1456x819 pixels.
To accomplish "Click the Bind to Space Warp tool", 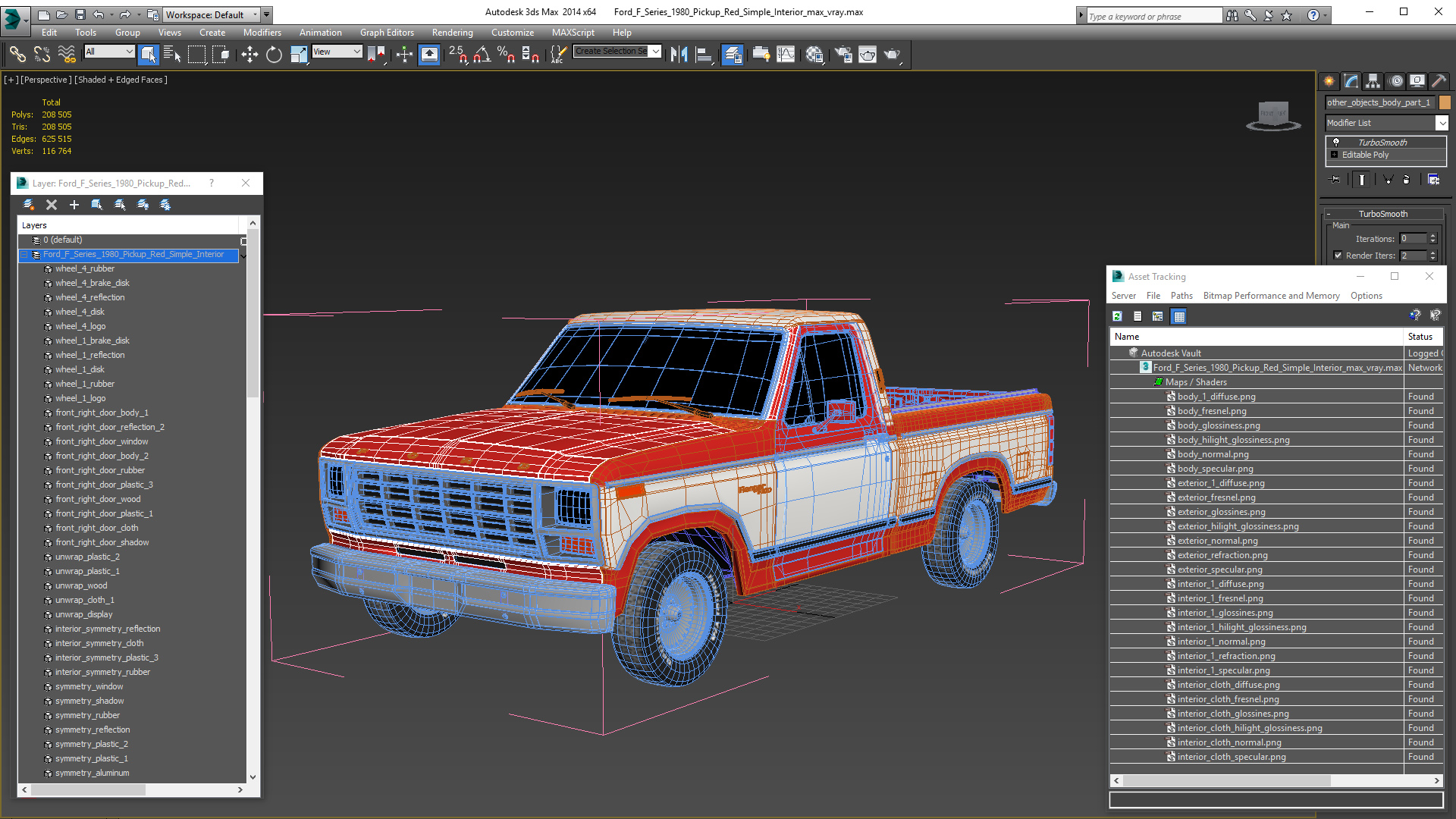I will pyautogui.click(x=67, y=54).
